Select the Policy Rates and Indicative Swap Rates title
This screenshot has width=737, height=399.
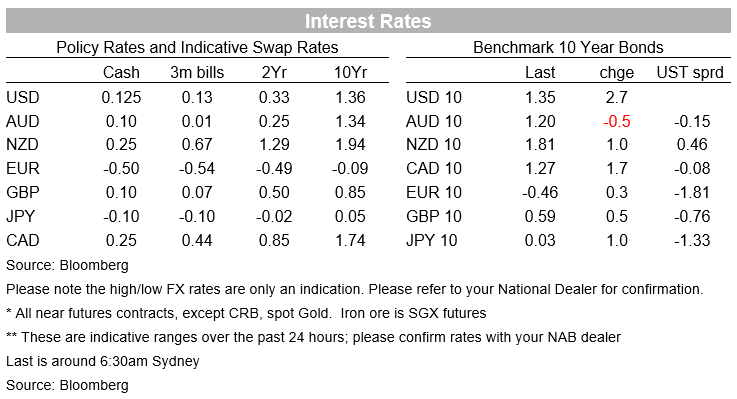pos(197,47)
